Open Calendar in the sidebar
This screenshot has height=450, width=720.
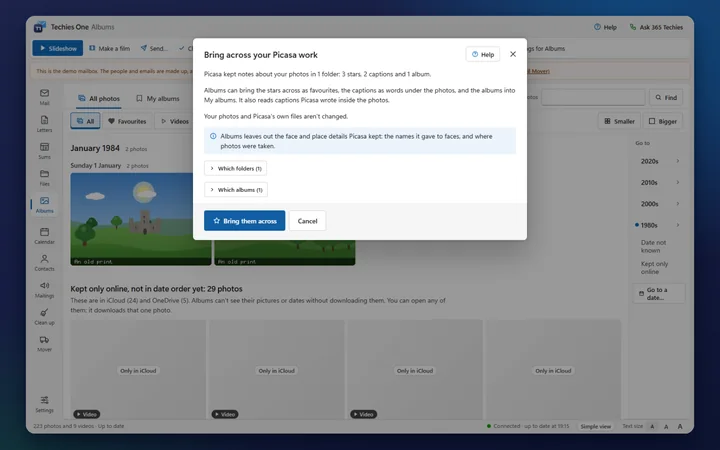coord(45,236)
